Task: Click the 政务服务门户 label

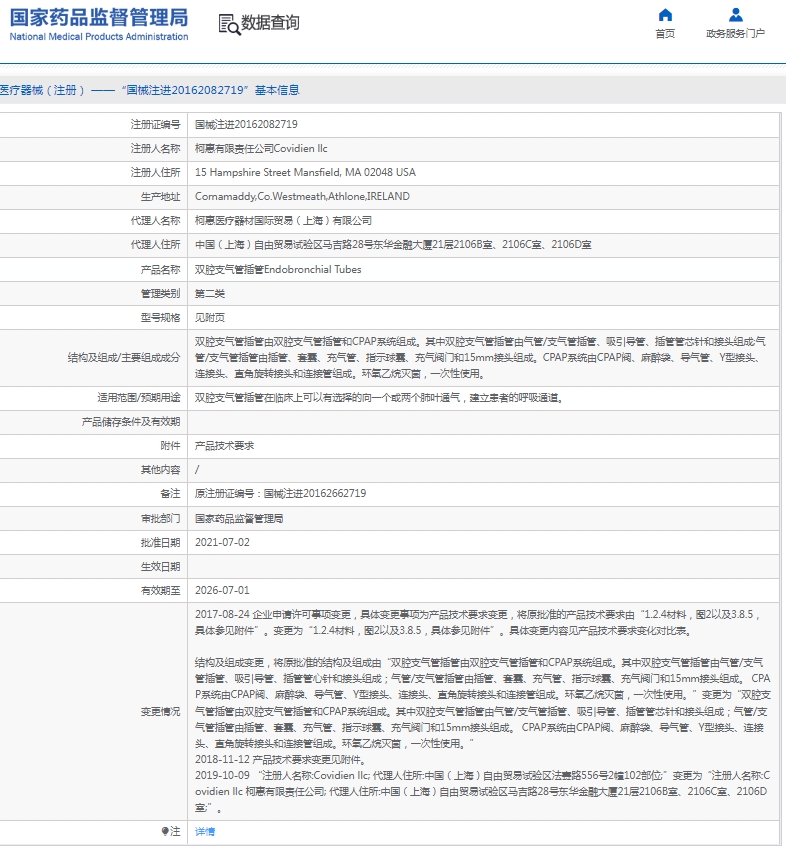Action: tap(736, 34)
